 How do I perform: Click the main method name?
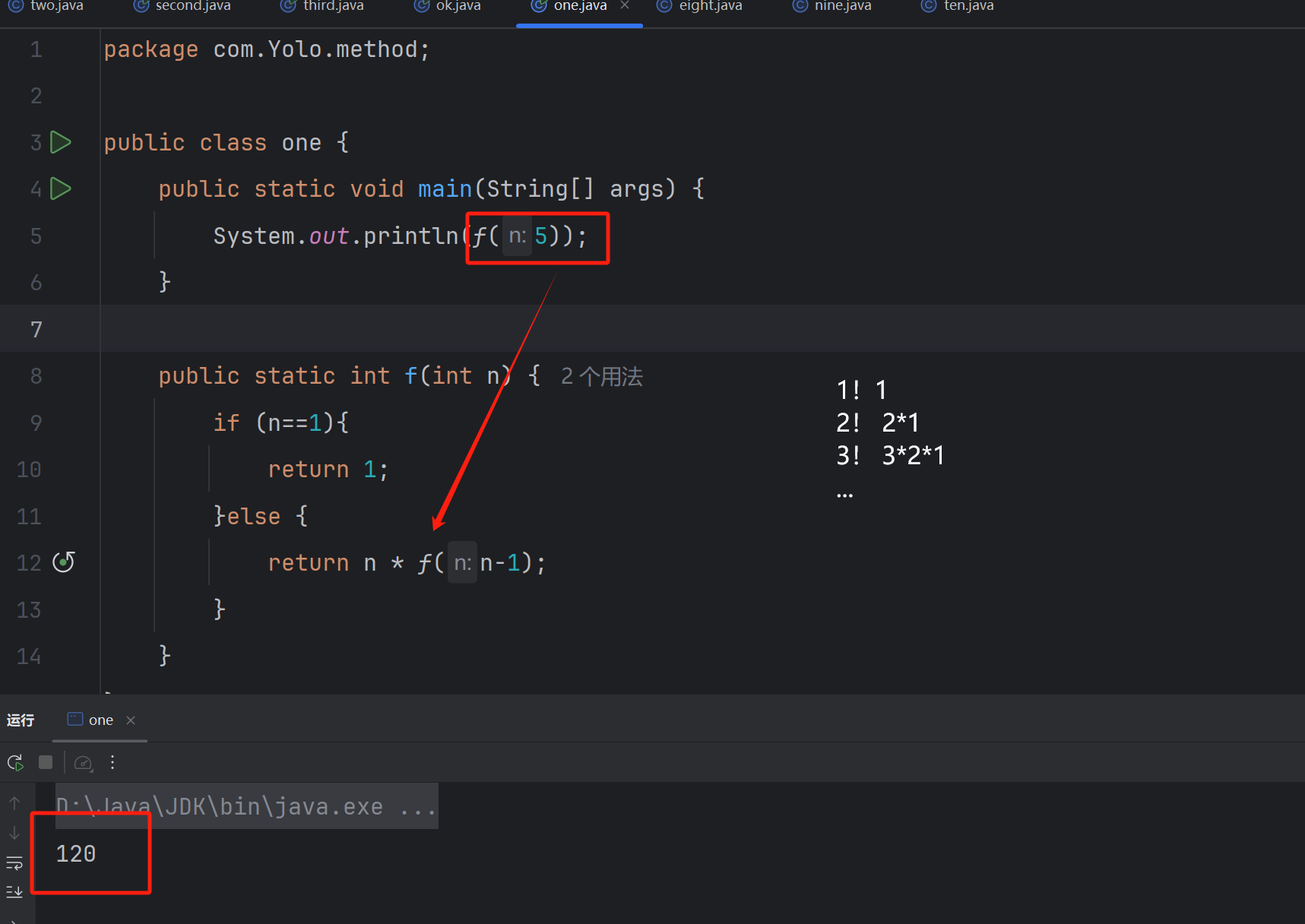[445, 188]
